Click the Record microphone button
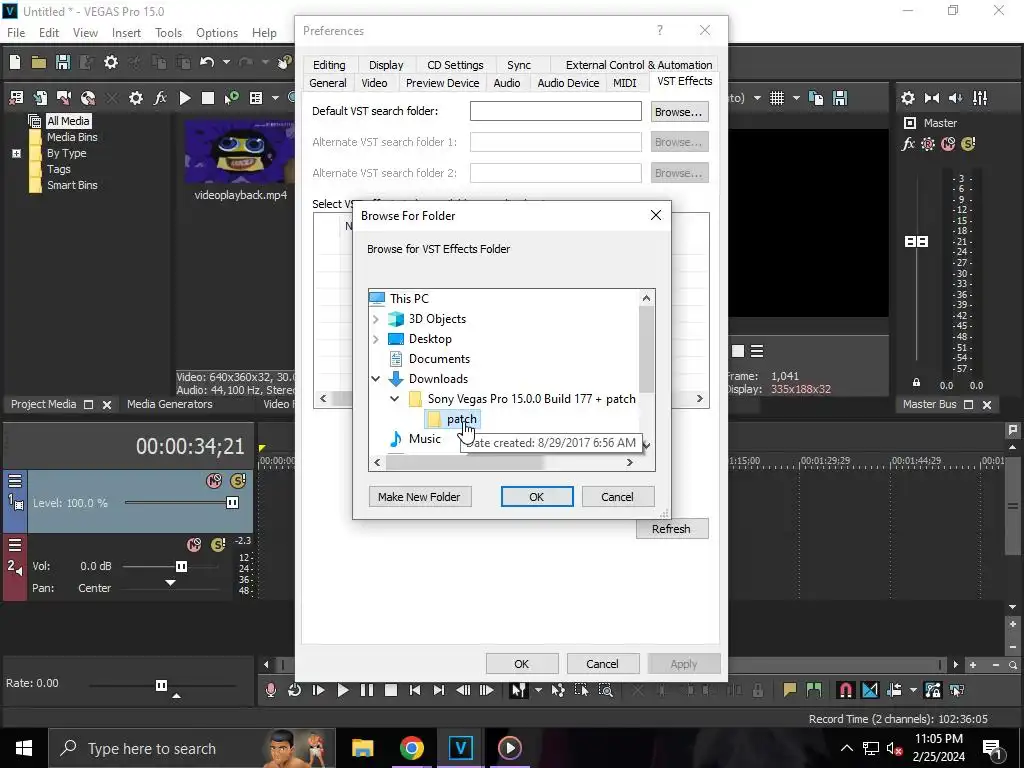This screenshot has height=768, width=1024. [270, 690]
